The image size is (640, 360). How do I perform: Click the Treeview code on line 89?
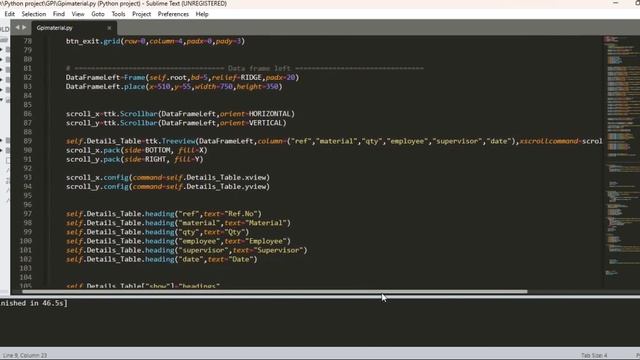click(x=334, y=141)
